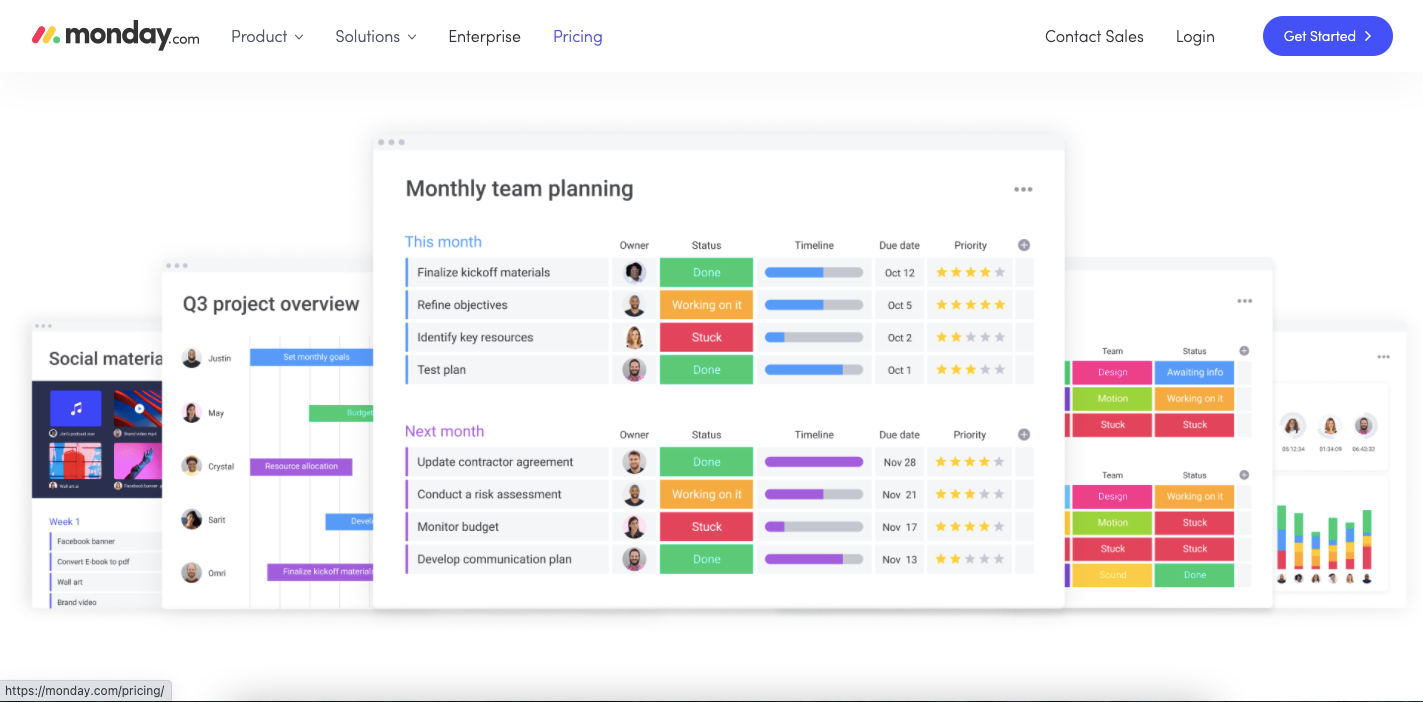1423x702 pixels.
Task: Expand the Solutions dropdown menu
Action: 375,36
